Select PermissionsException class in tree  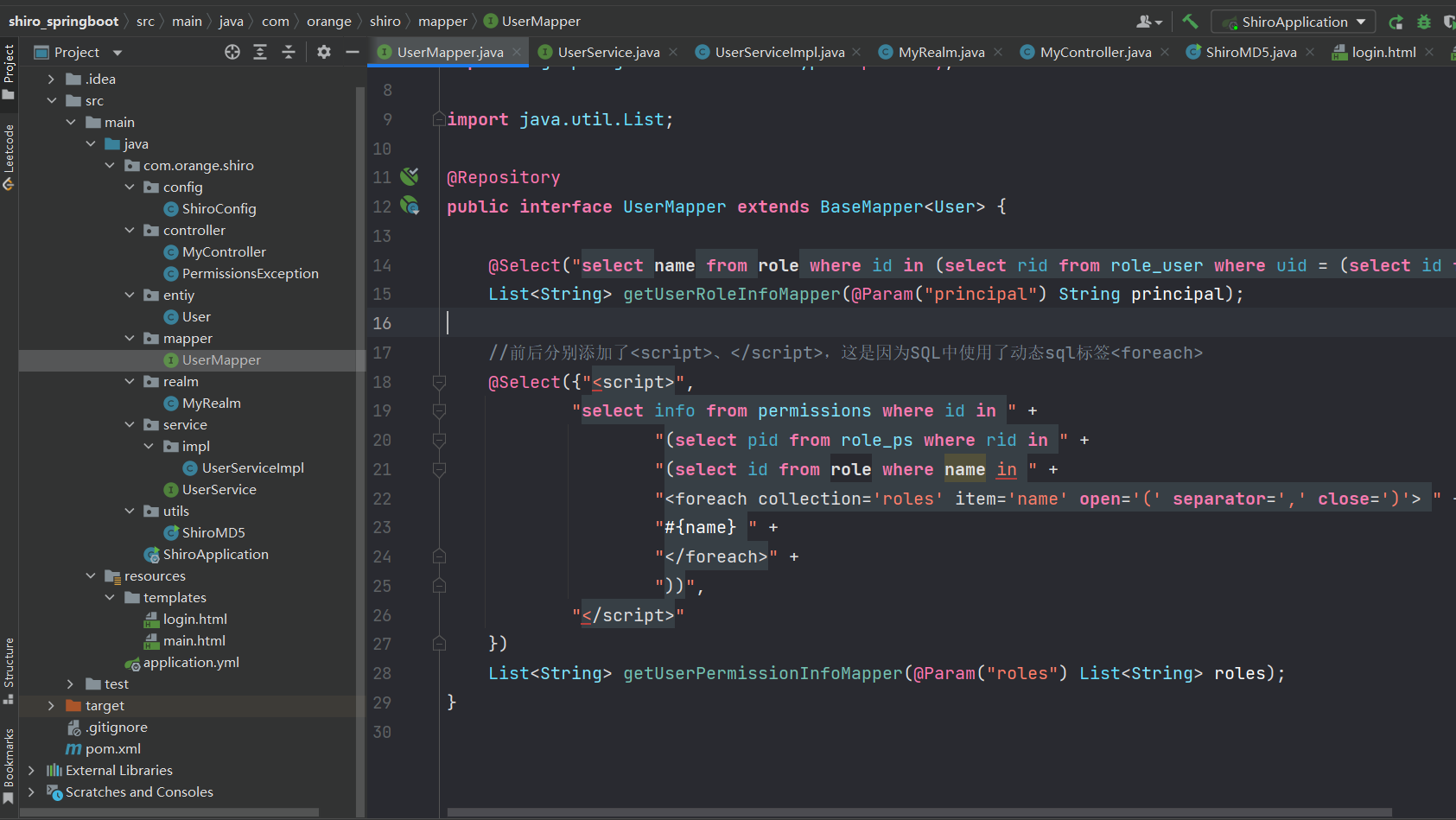pos(250,273)
